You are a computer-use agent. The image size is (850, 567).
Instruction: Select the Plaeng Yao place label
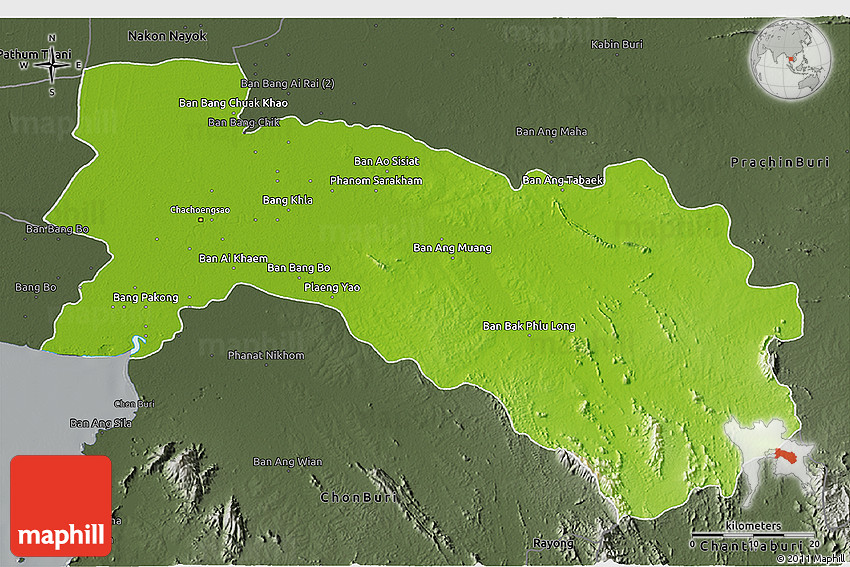(332, 287)
